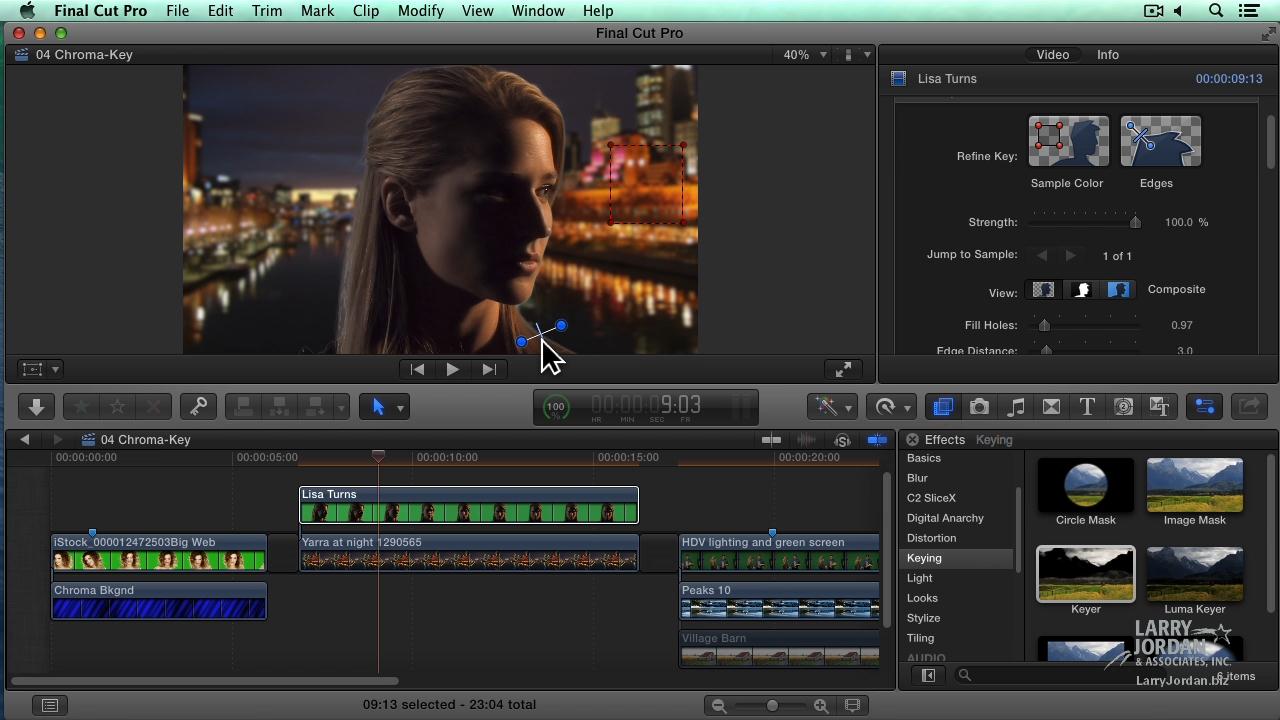Go to the previous edit point

417,369
